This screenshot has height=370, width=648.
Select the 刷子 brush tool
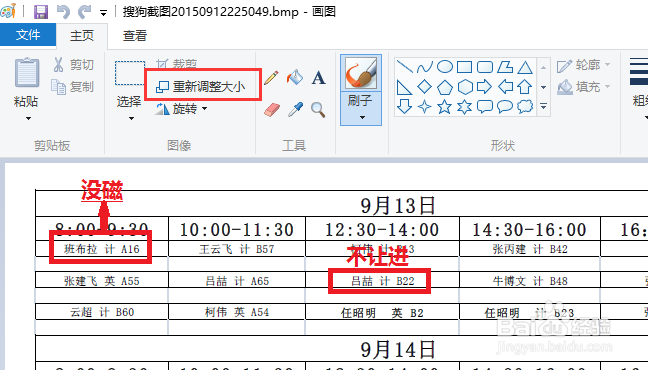pos(361,73)
